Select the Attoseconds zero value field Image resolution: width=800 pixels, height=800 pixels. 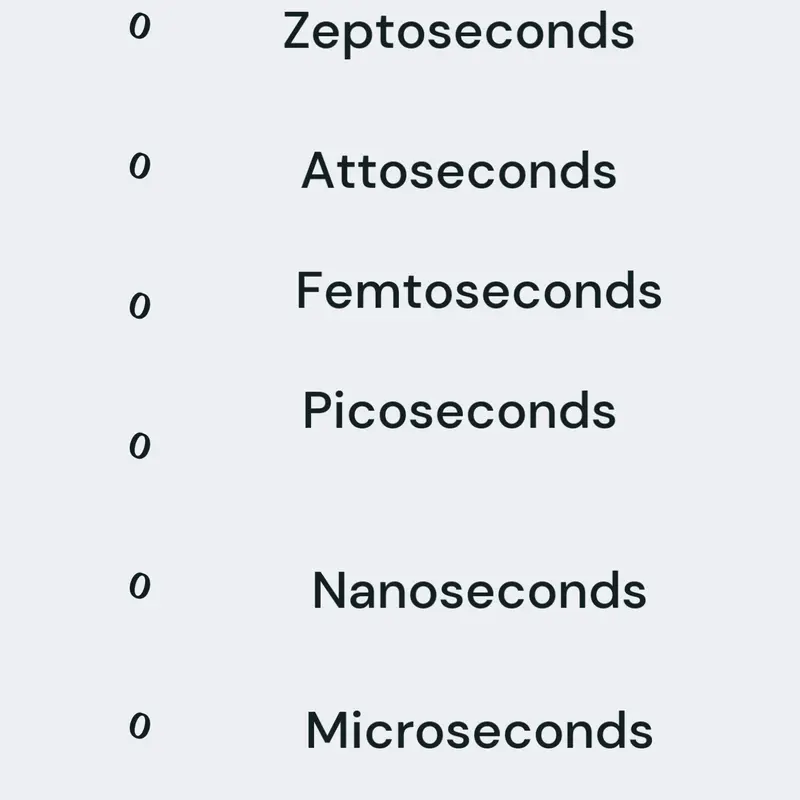(x=140, y=166)
